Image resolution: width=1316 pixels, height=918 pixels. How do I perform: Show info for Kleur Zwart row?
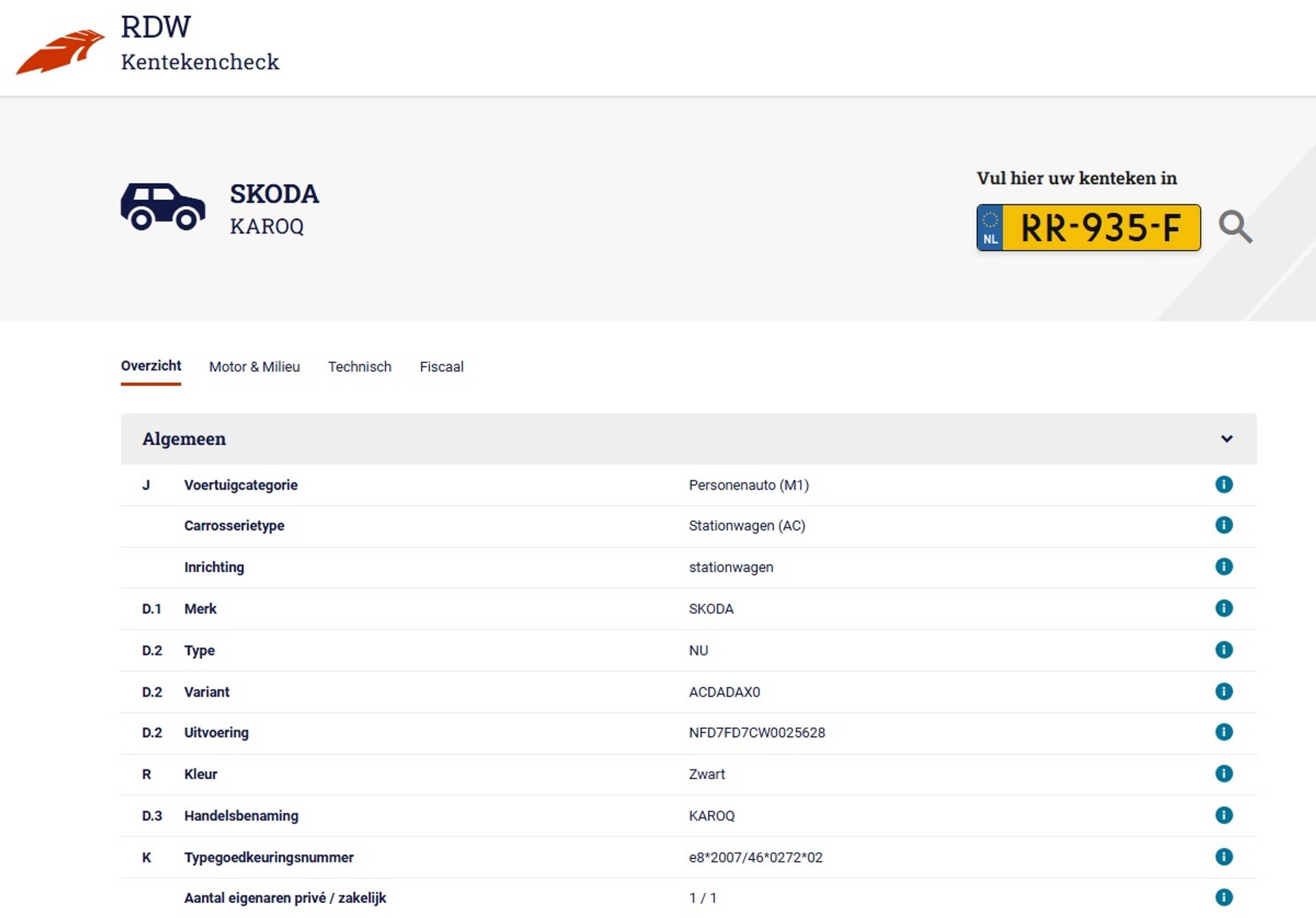(x=1223, y=773)
